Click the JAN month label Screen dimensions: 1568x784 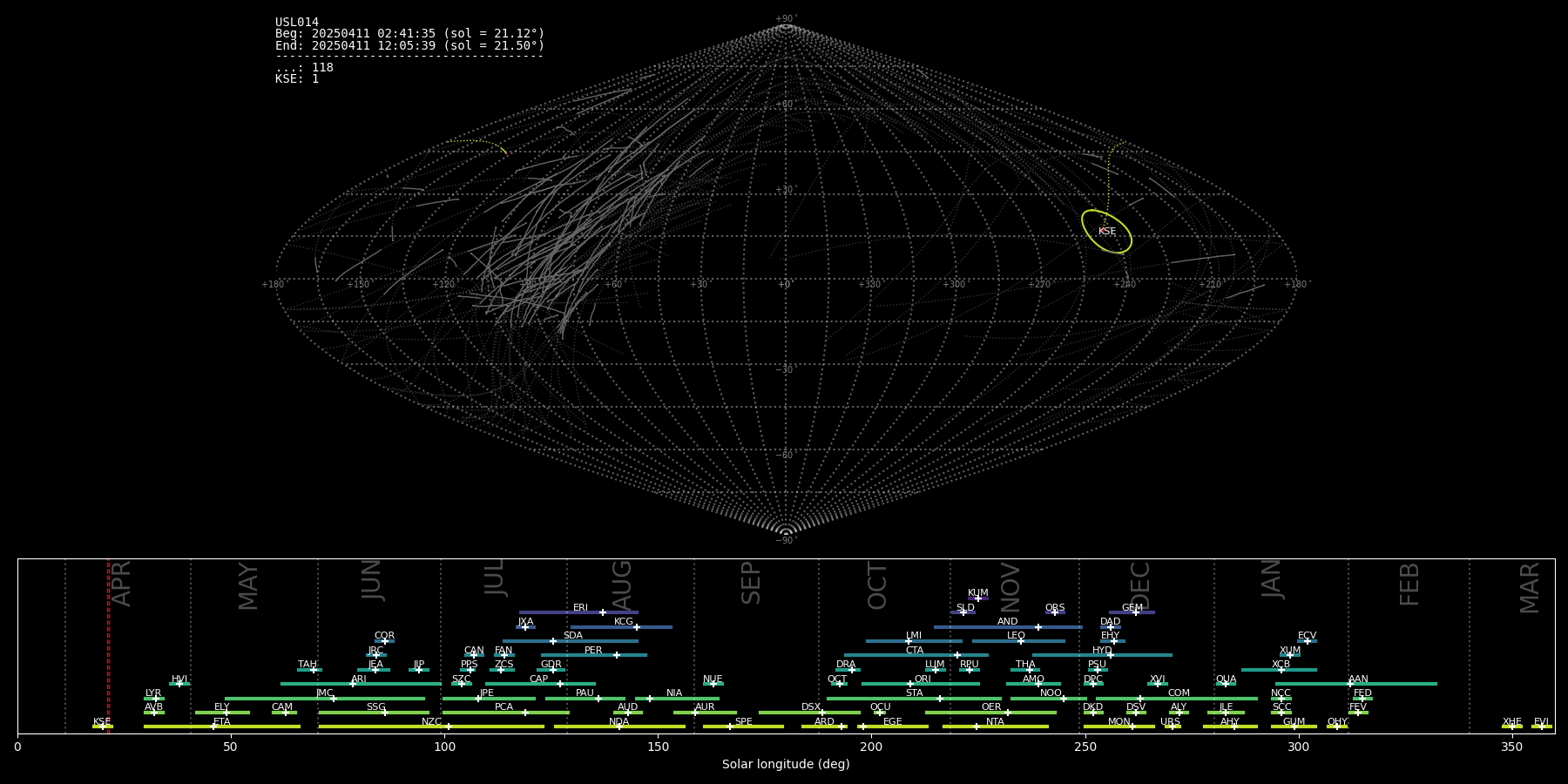1272,579
